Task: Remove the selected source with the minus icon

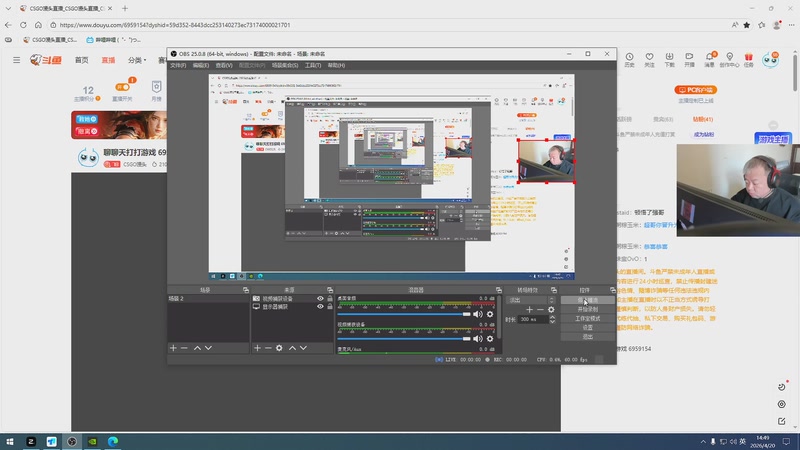Action: (268, 348)
